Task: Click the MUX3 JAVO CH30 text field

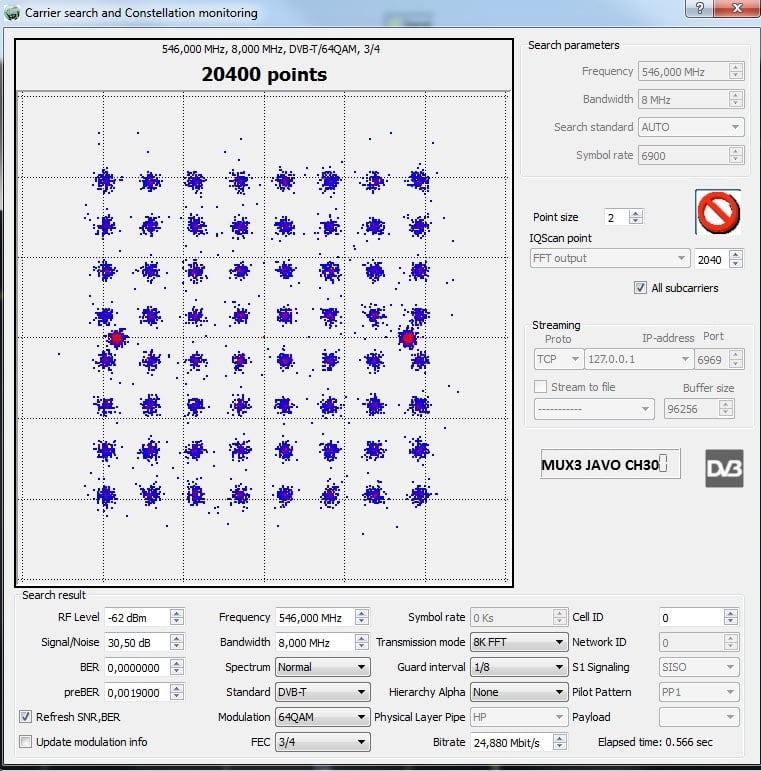Action: coord(610,465)
